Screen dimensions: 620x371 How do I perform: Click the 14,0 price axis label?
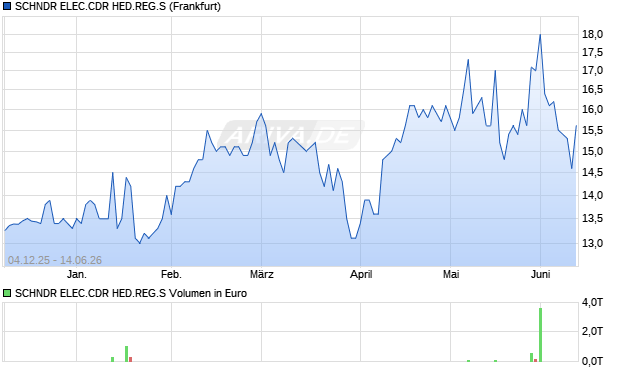(592, 195)
